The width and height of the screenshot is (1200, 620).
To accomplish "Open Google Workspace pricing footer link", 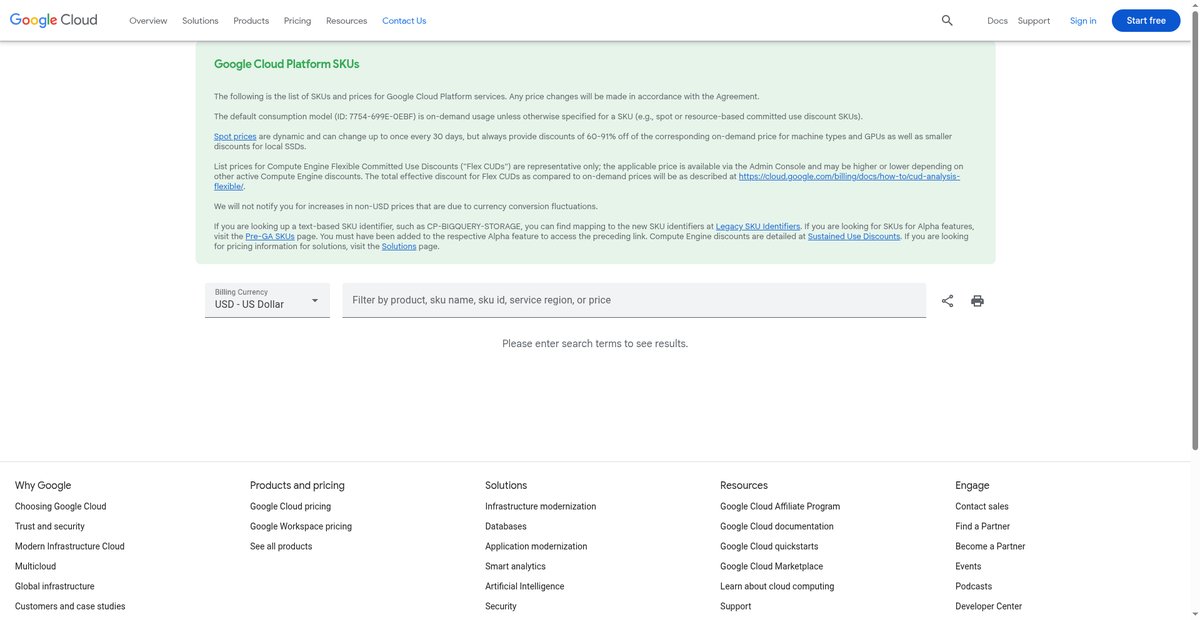I will 301,526.
